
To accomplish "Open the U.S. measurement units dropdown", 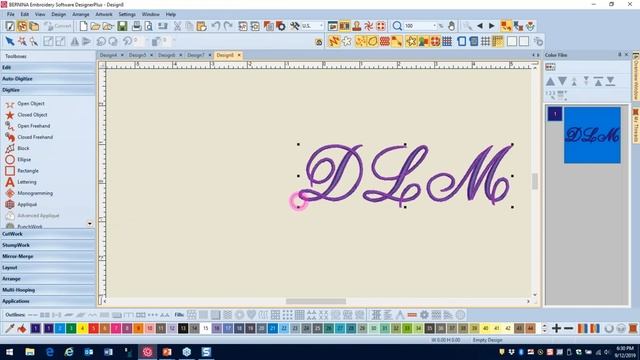I will (321, 26).
